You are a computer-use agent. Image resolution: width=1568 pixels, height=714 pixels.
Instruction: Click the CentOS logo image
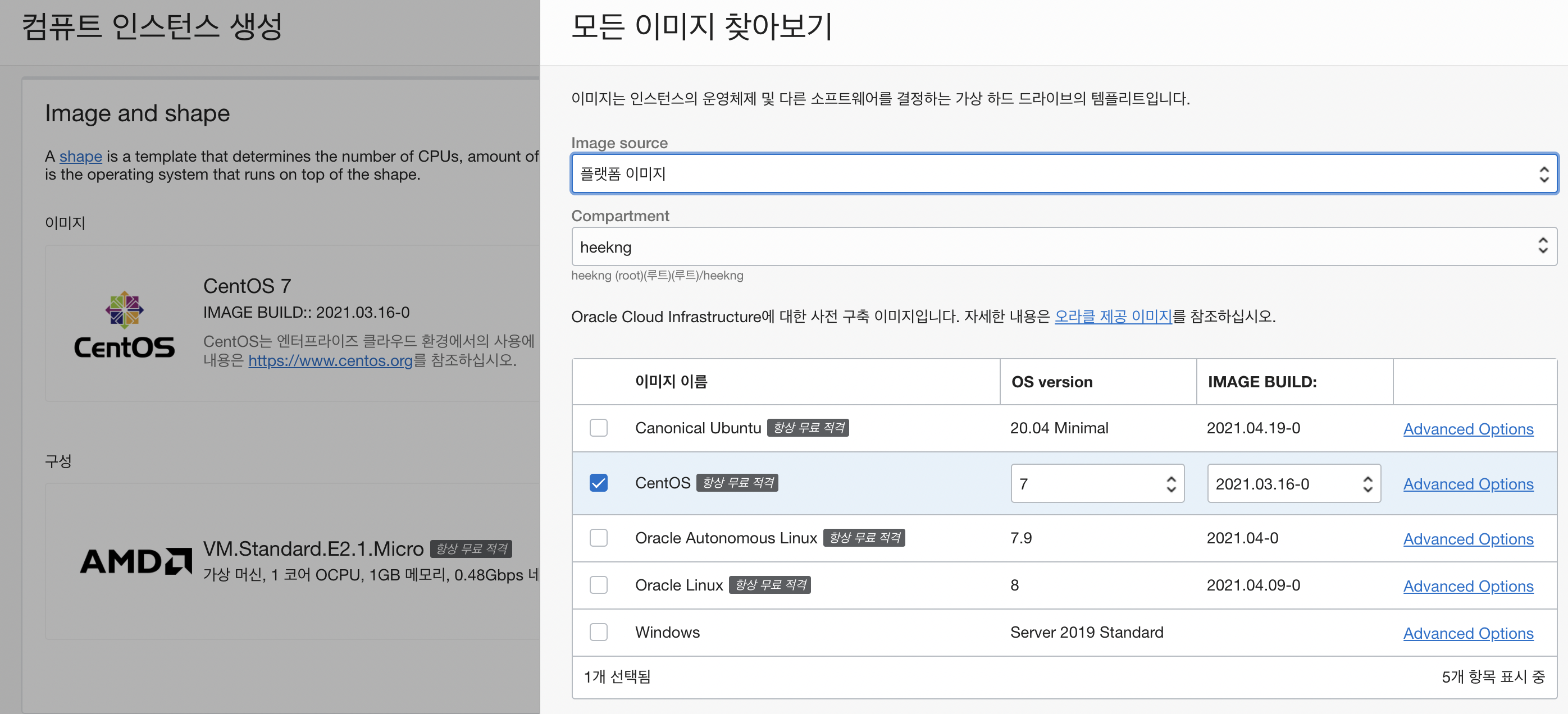[x=124, y=324]
